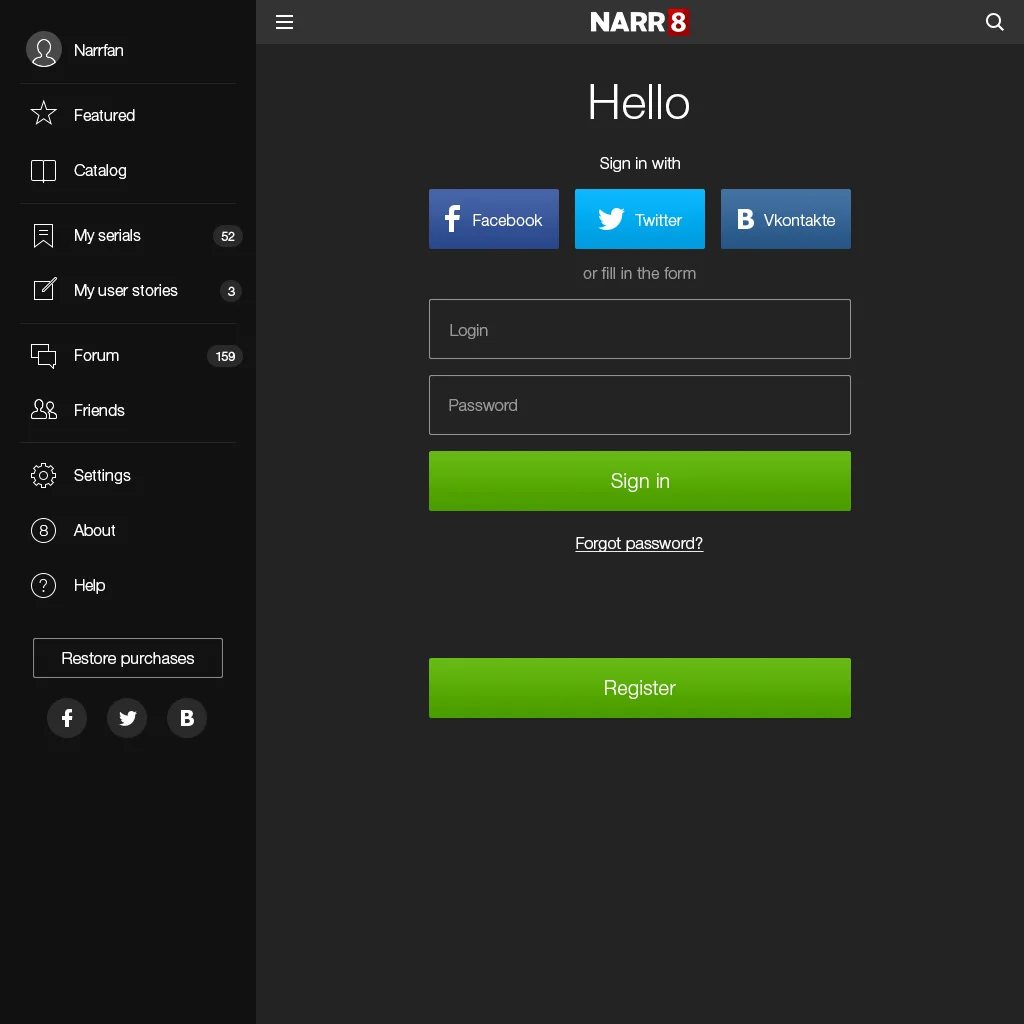Click the Settings gear icon
1024x1024 pixels.
click(x=44, y=475)
